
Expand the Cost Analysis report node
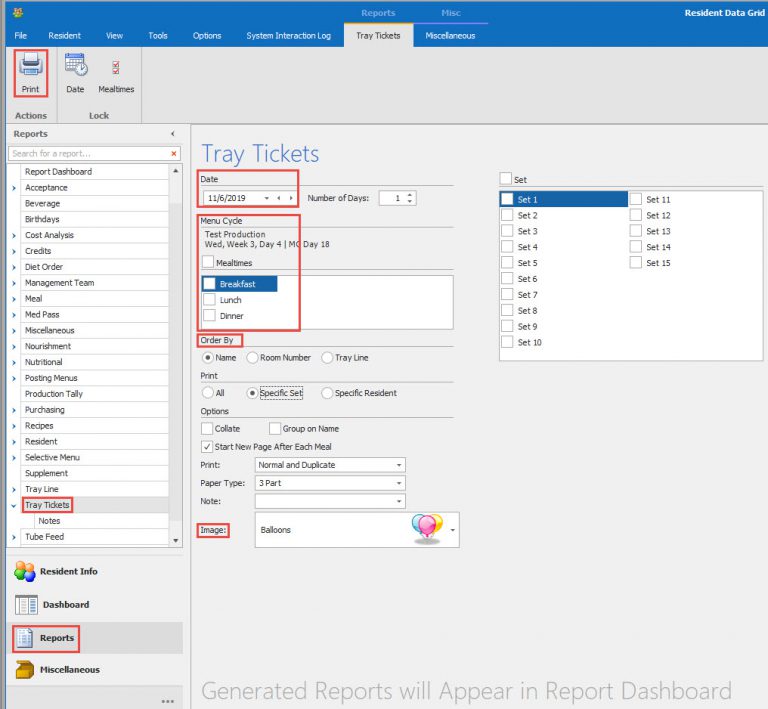[x=13, y=236]
